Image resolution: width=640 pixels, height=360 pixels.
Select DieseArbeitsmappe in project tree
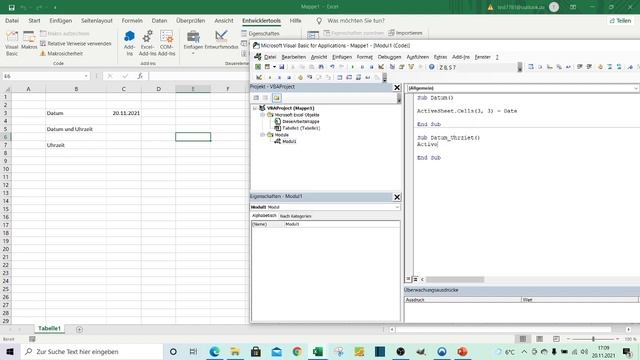click(x=300, y=122)
